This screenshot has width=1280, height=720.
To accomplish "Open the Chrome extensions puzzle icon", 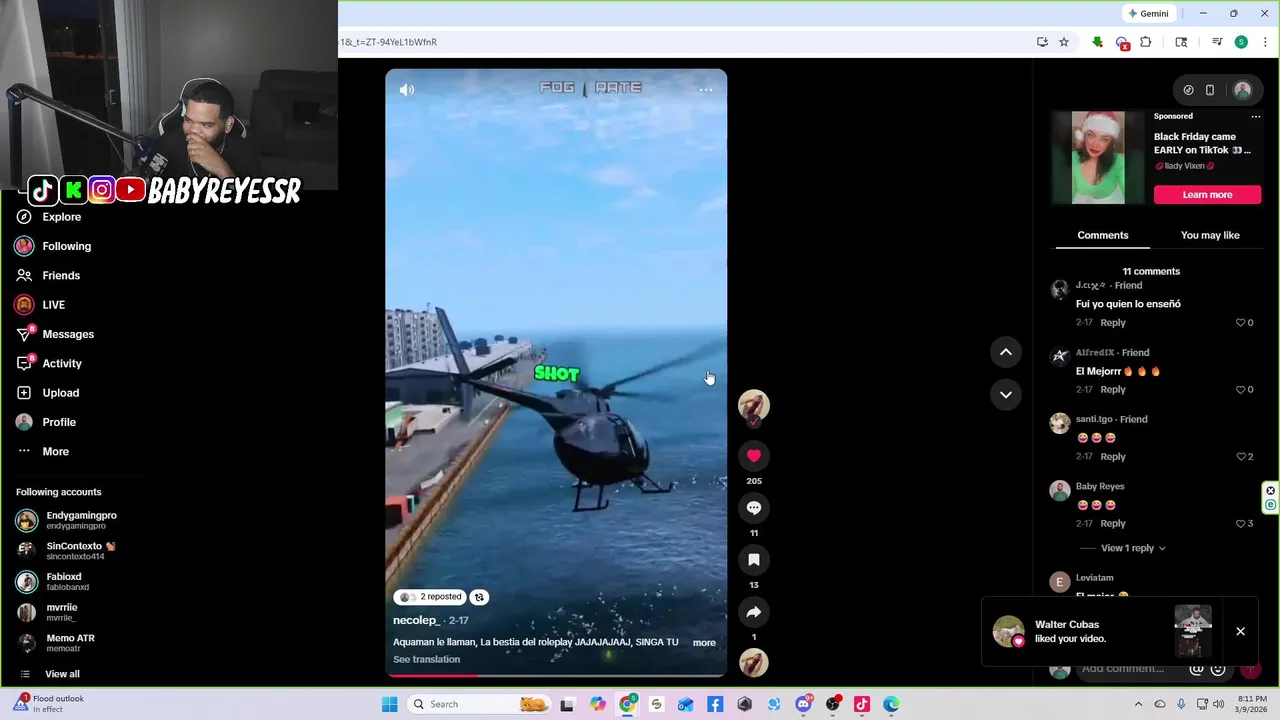I will 1146,42.
